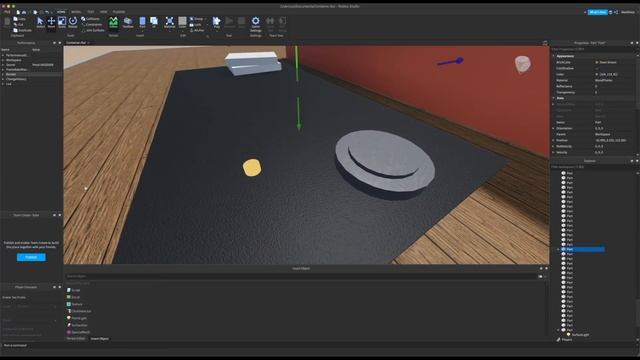Select ClickDetector in Insert Object list
The height and width of the screenshot is (360, 640).
pyautogui.click(x=79, y=311)
